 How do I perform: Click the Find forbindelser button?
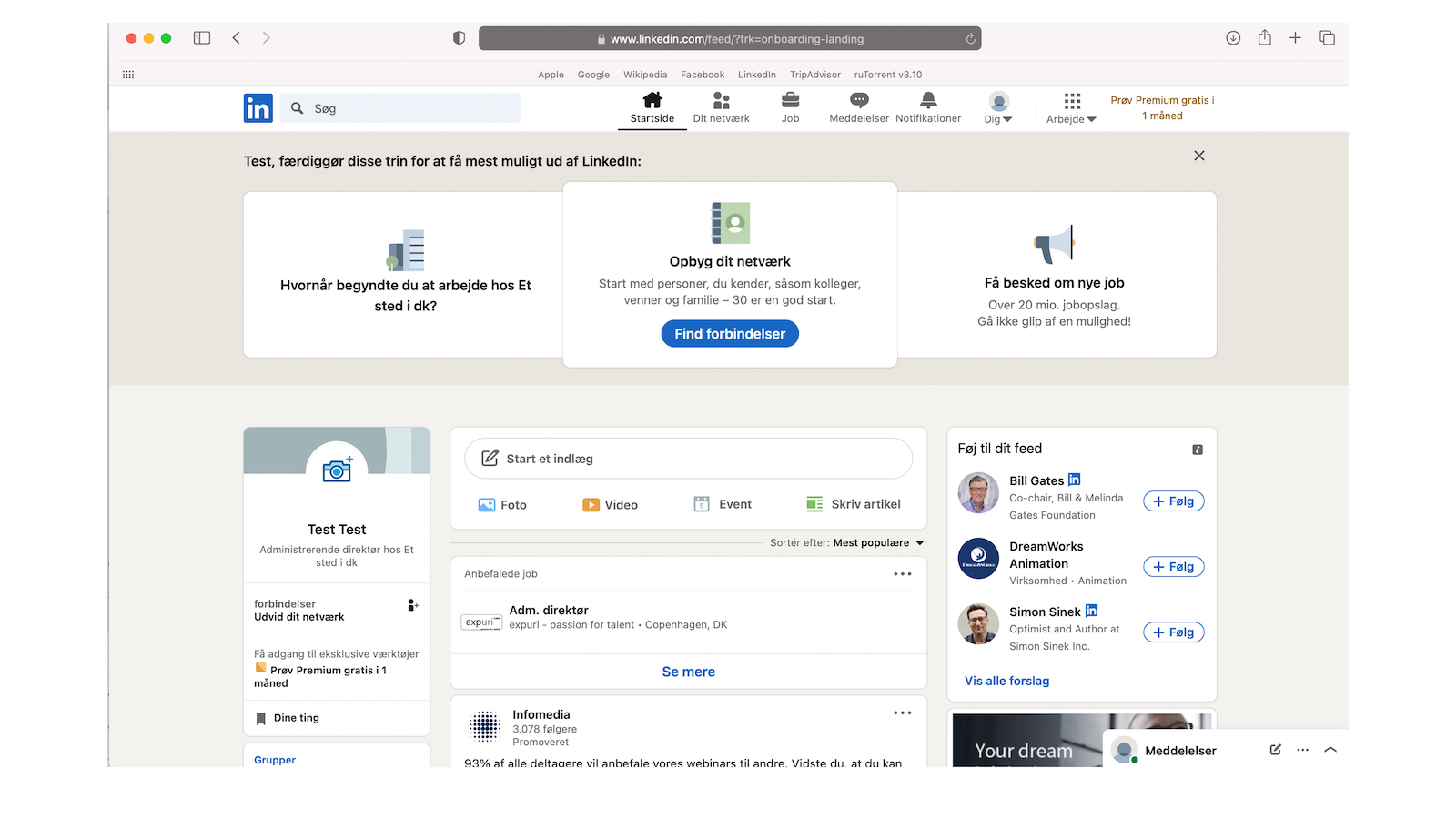pyautogui.click(x=729, y=333)
